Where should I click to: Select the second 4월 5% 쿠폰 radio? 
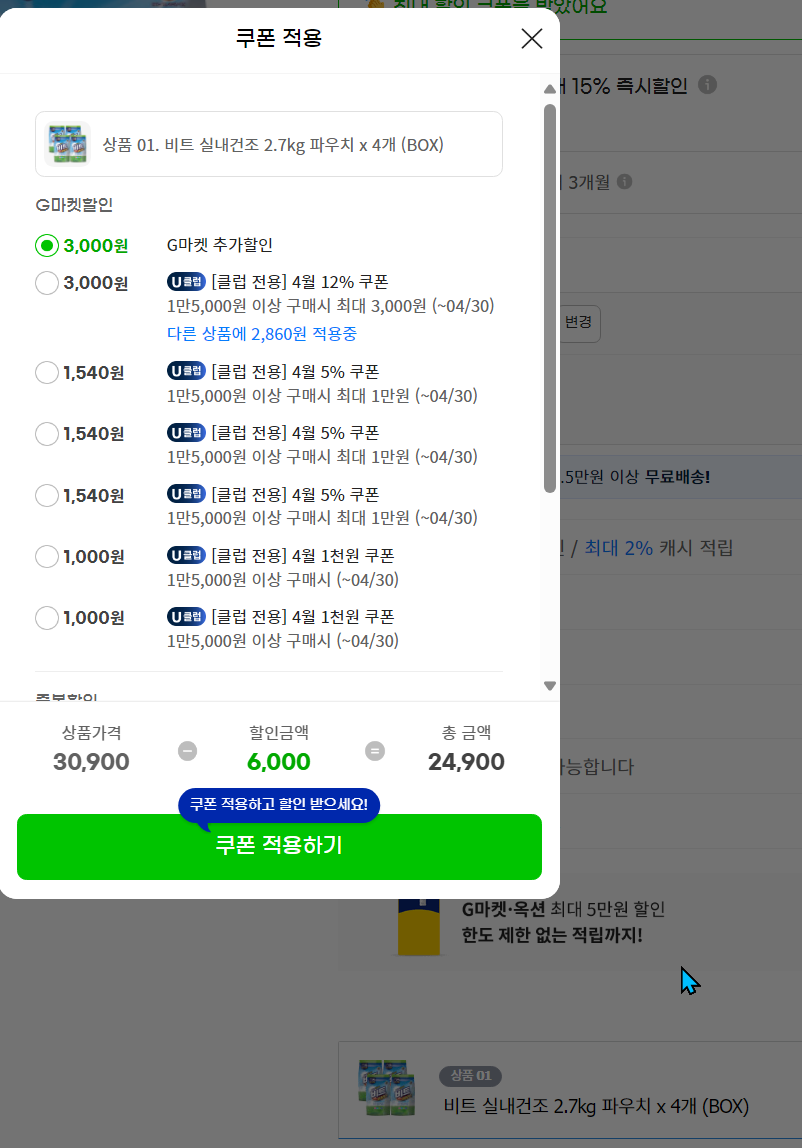pos(47,434)
